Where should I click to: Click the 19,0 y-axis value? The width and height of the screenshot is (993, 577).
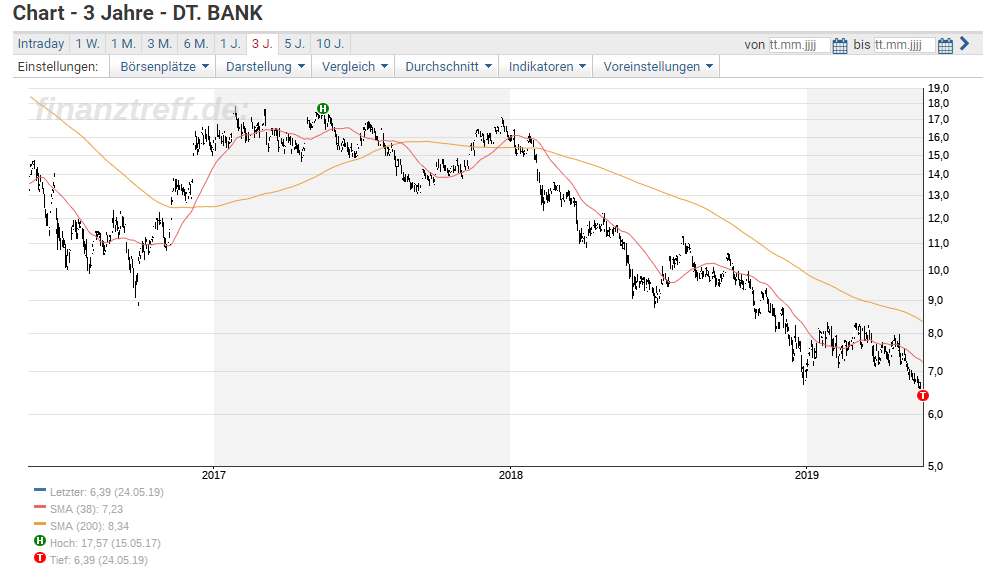click(x=939, y=88)
